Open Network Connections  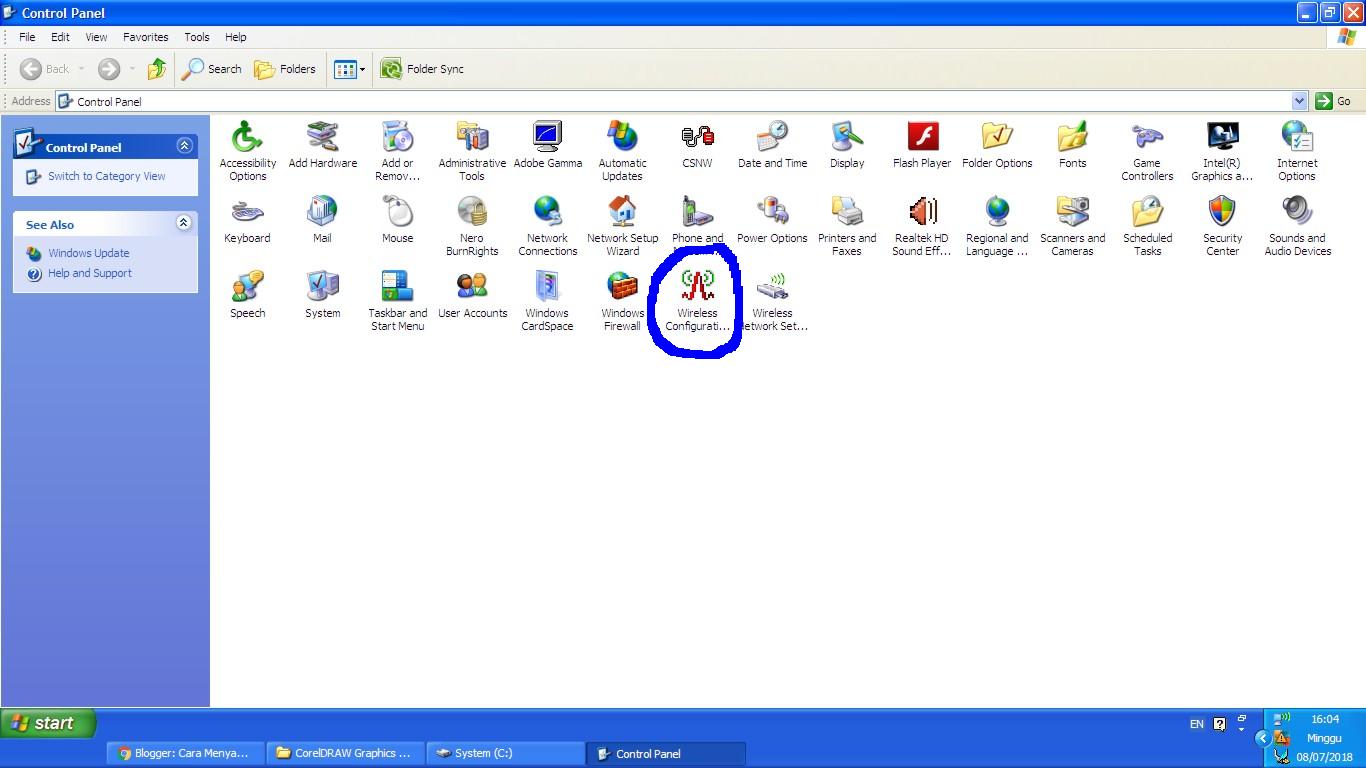click(x=547, y=215)
